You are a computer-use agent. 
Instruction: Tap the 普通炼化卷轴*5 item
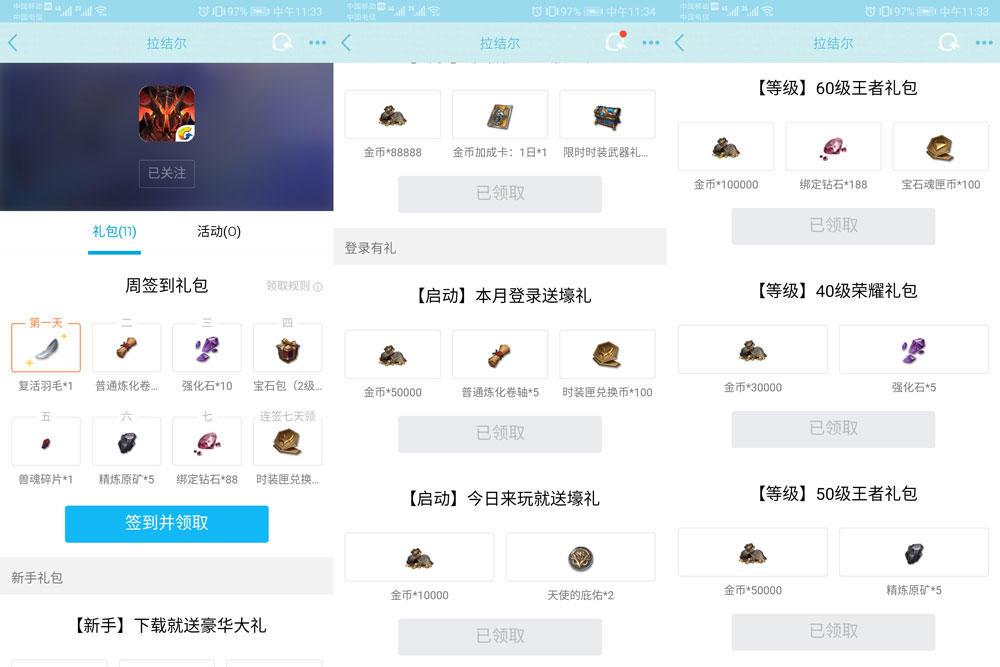[500, 354]
